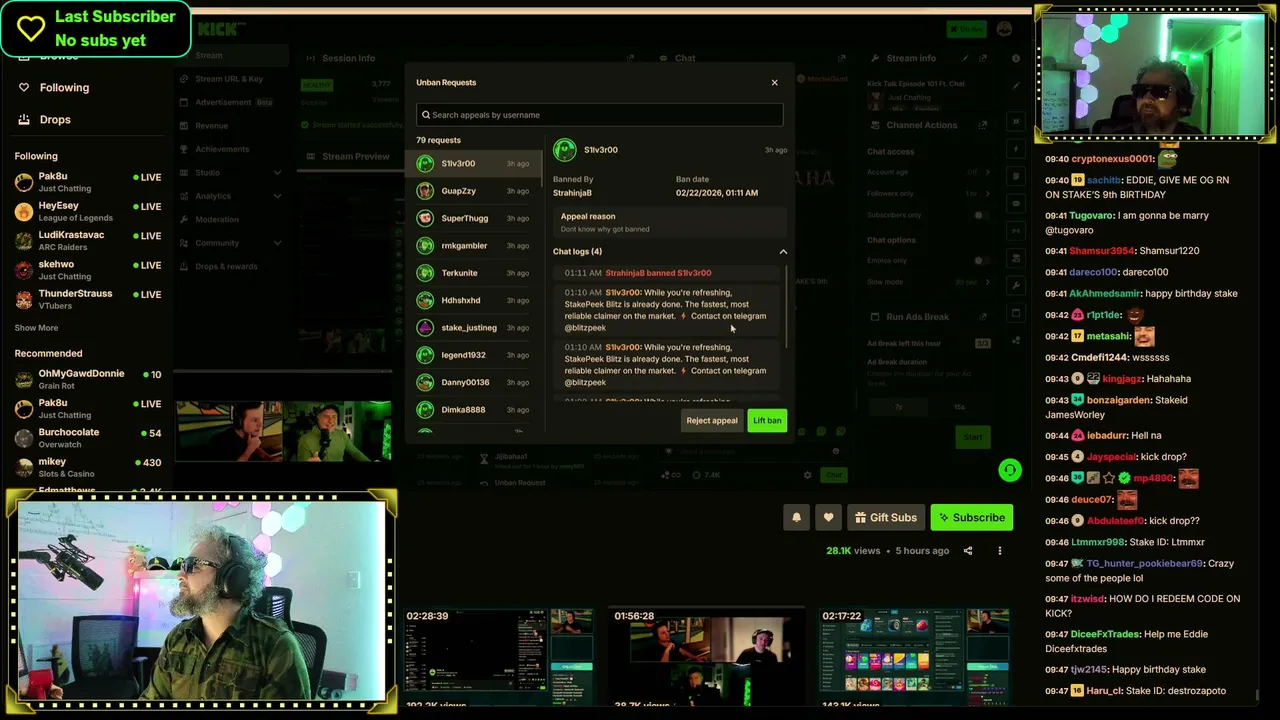1280x720 pixels.
Task: Click the S1lv3r00 avatar in the request list
Action: (x=425, y=164)
